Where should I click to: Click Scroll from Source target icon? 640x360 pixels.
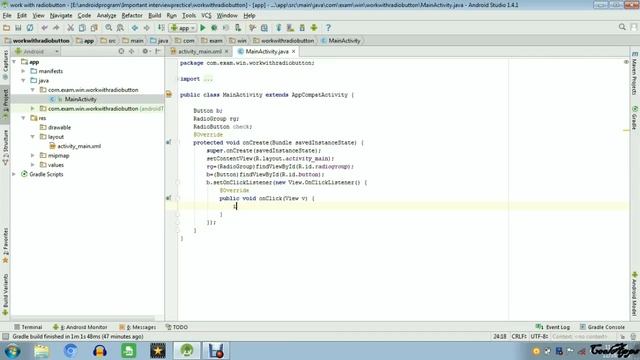(121, 51)
